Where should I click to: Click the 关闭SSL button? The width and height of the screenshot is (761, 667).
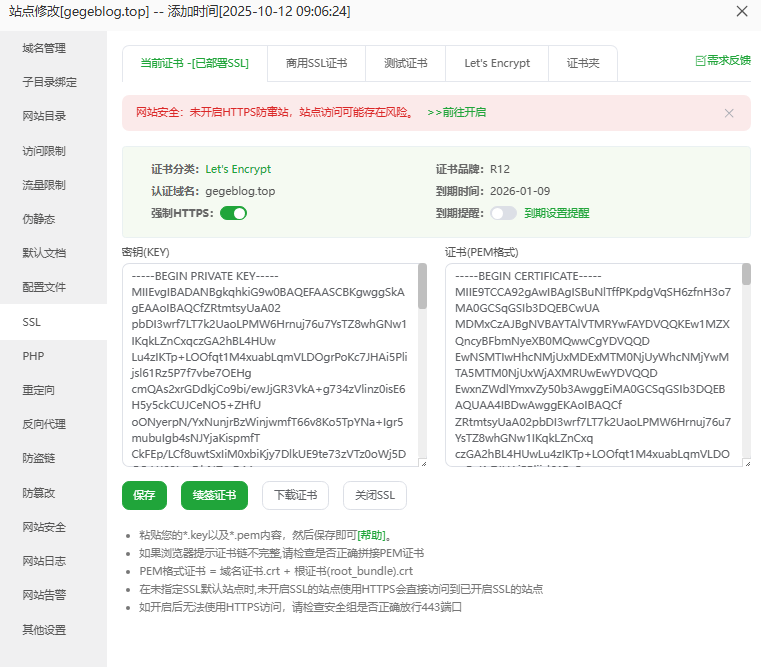click(x=375, y=495)
